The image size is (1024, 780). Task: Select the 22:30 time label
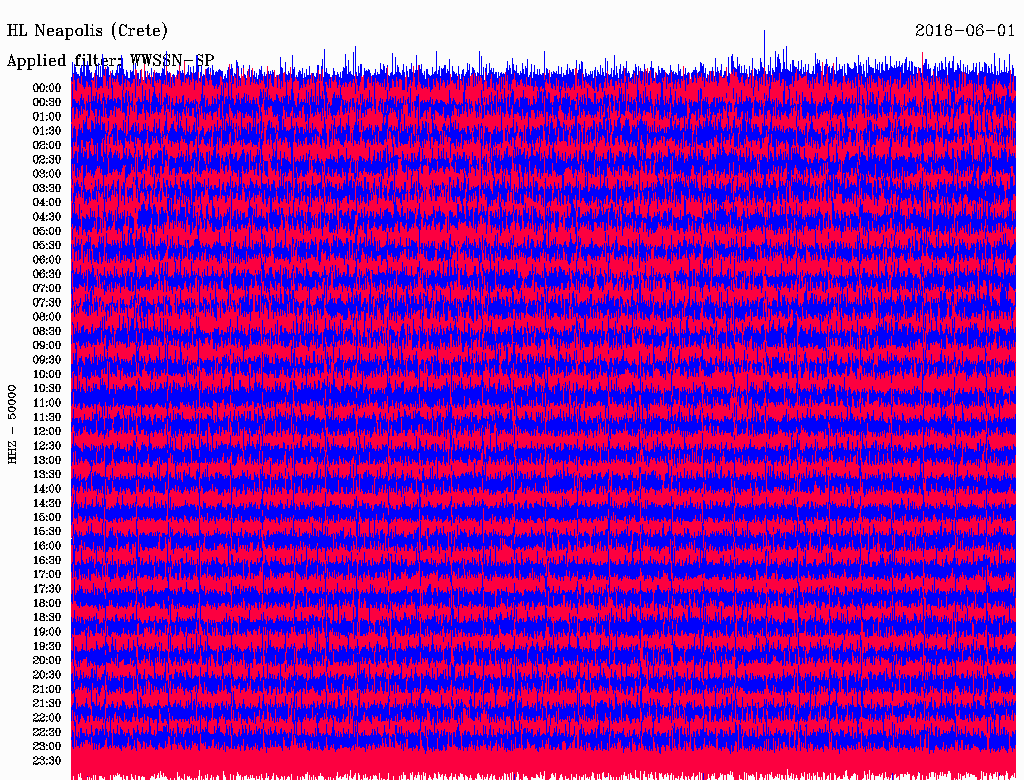click(x=47, y=732)
